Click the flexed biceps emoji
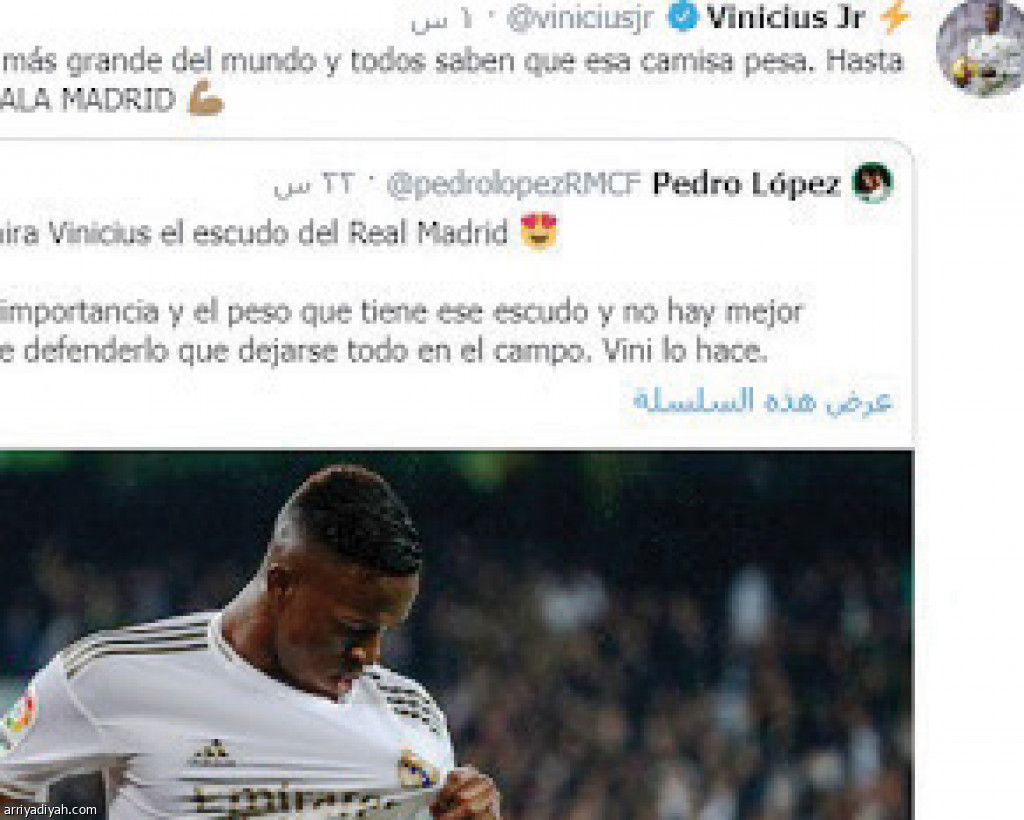1024x820 pixels. tap(206, 101)
